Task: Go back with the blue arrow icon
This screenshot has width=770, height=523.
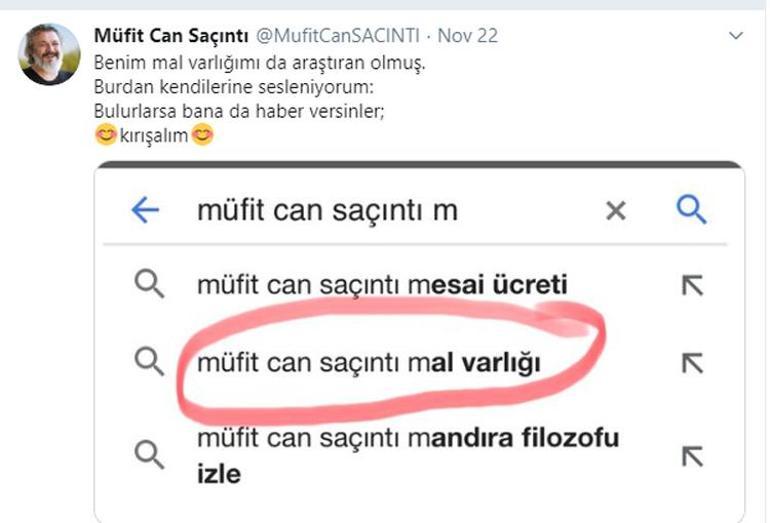Action: 145,210
